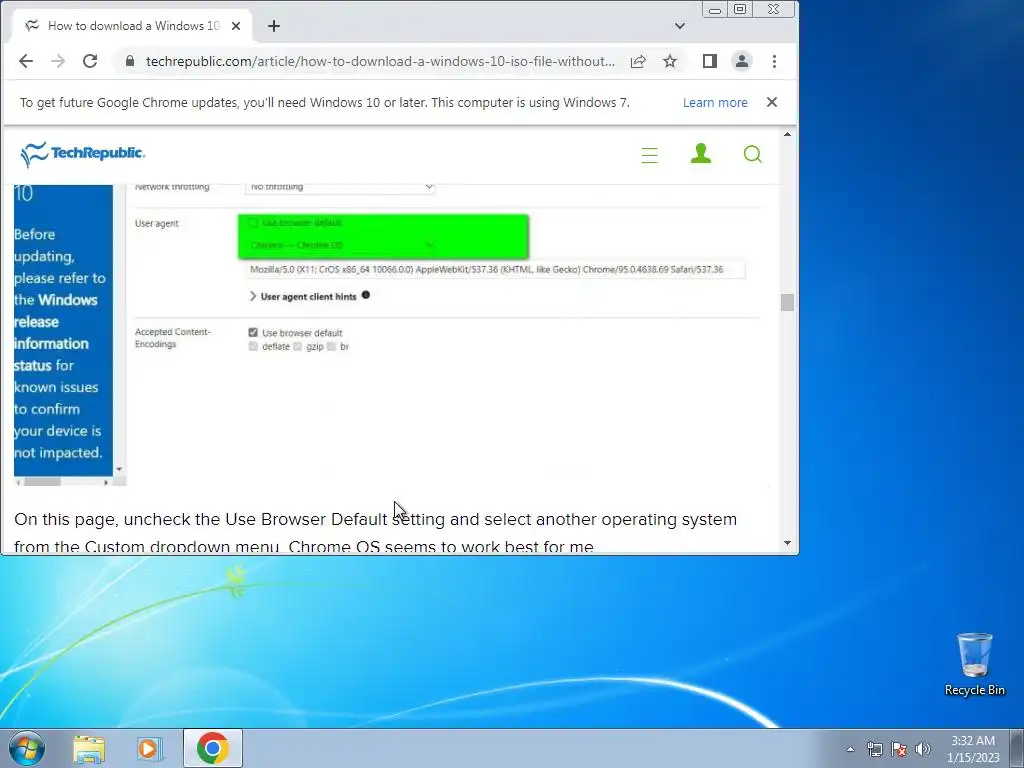Viewport: 1024px width, 768px height.
Task: Restore down the Chrome window
Action: pos(740,10)
